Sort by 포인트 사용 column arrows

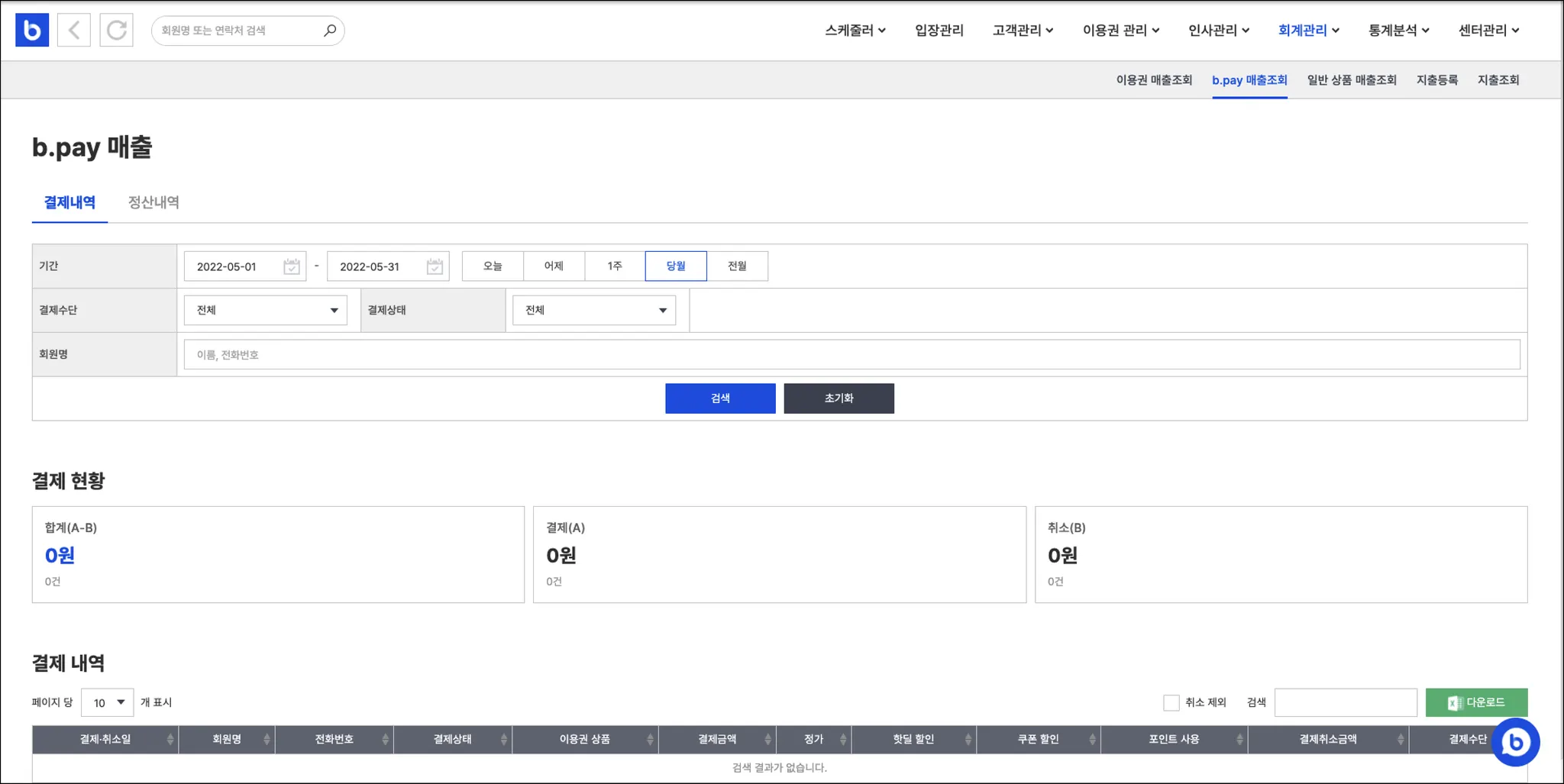coord(1239,739)
